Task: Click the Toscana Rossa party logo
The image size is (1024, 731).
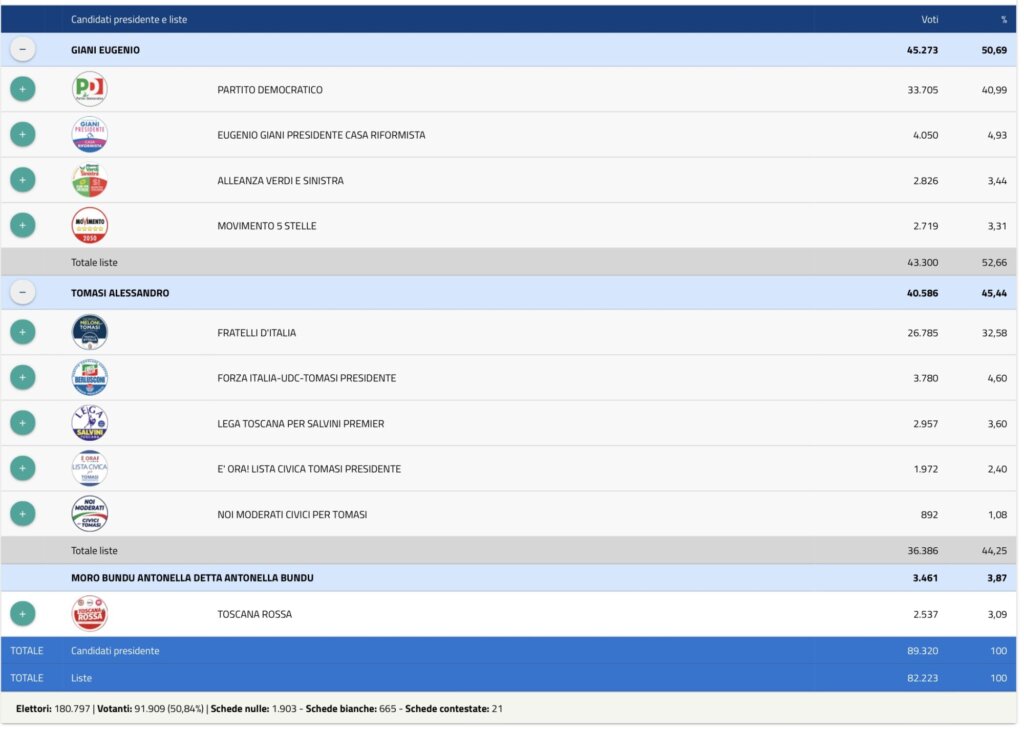Action: click(x=89, y=614)
